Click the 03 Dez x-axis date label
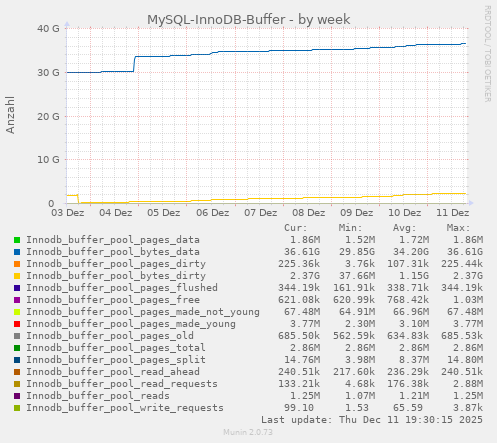This screenshot has width=497, height=443. click(x=68, y=213)
